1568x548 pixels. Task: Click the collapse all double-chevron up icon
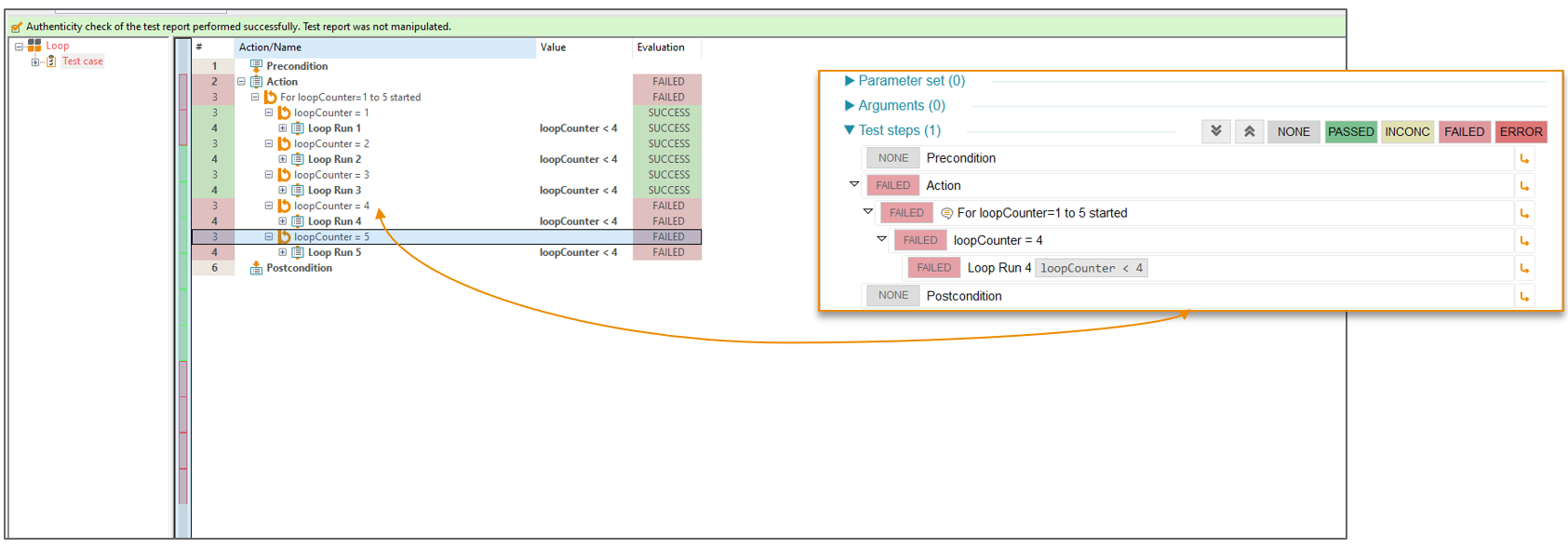tap(1249, 131)
